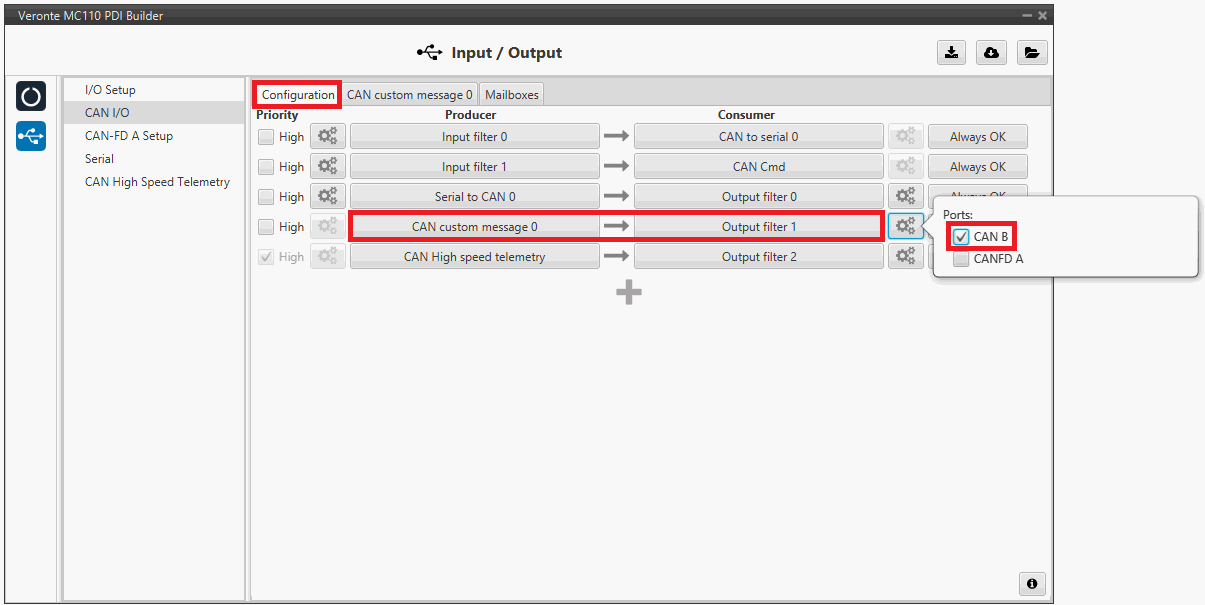Click the circular Veronte sidebar icon
1205x605 pixels.
[x=31, y=97]
